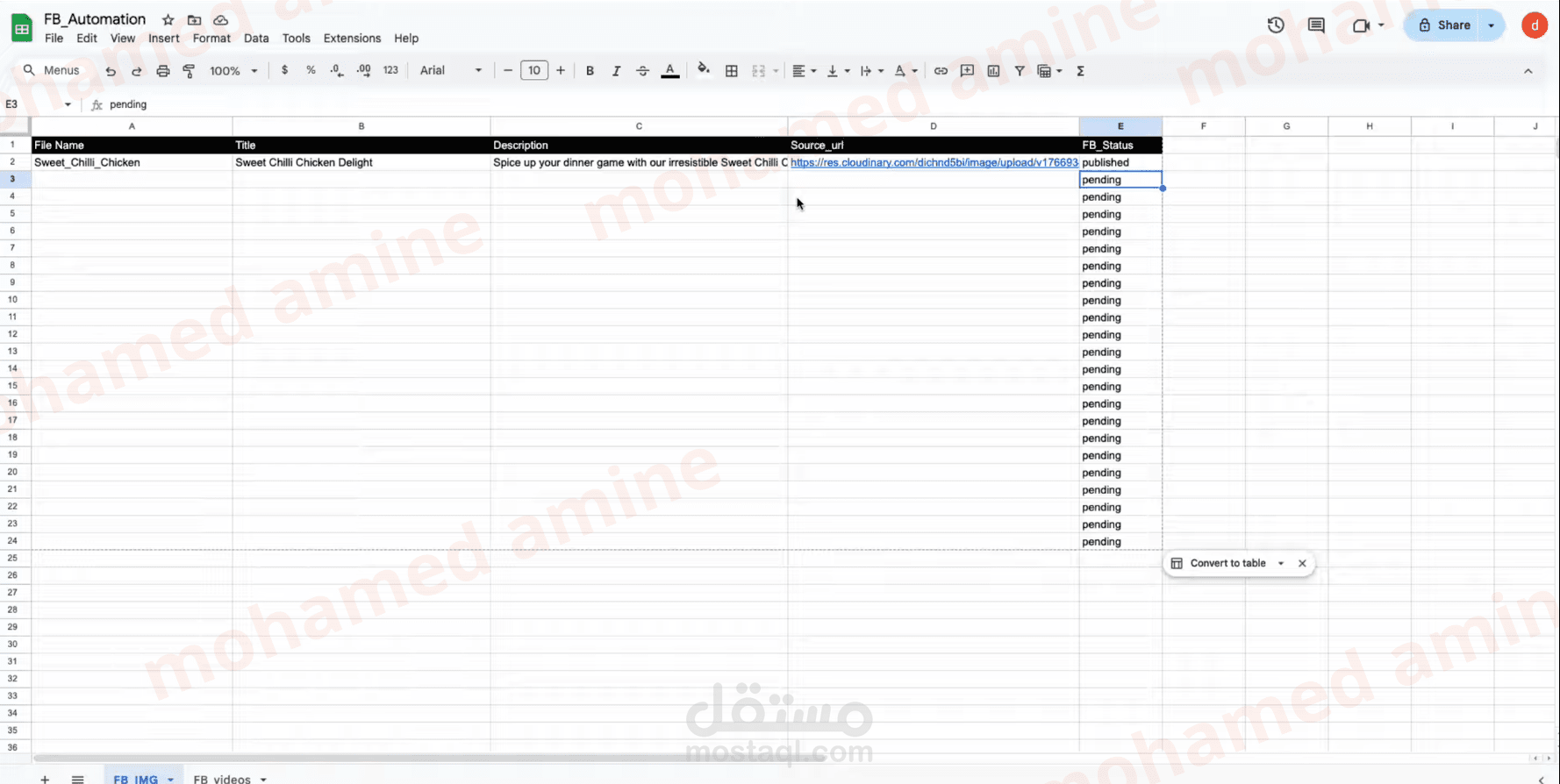
Task: Open the zoom 100% dropdown
Action: pyautogui.click(x=233, y=71)
